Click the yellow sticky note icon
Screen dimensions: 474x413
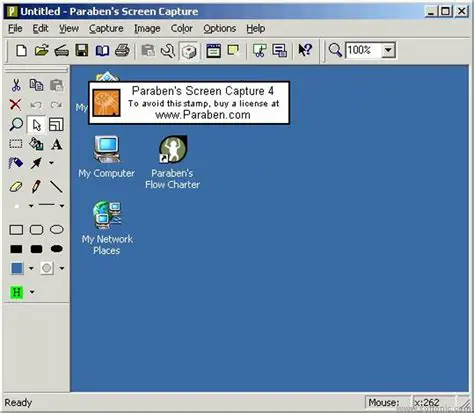coord(233,50)
